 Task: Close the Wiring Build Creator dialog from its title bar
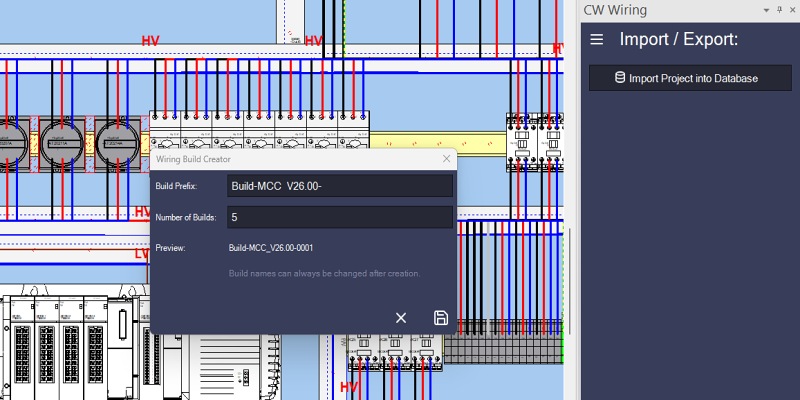(x=446, y=158)
